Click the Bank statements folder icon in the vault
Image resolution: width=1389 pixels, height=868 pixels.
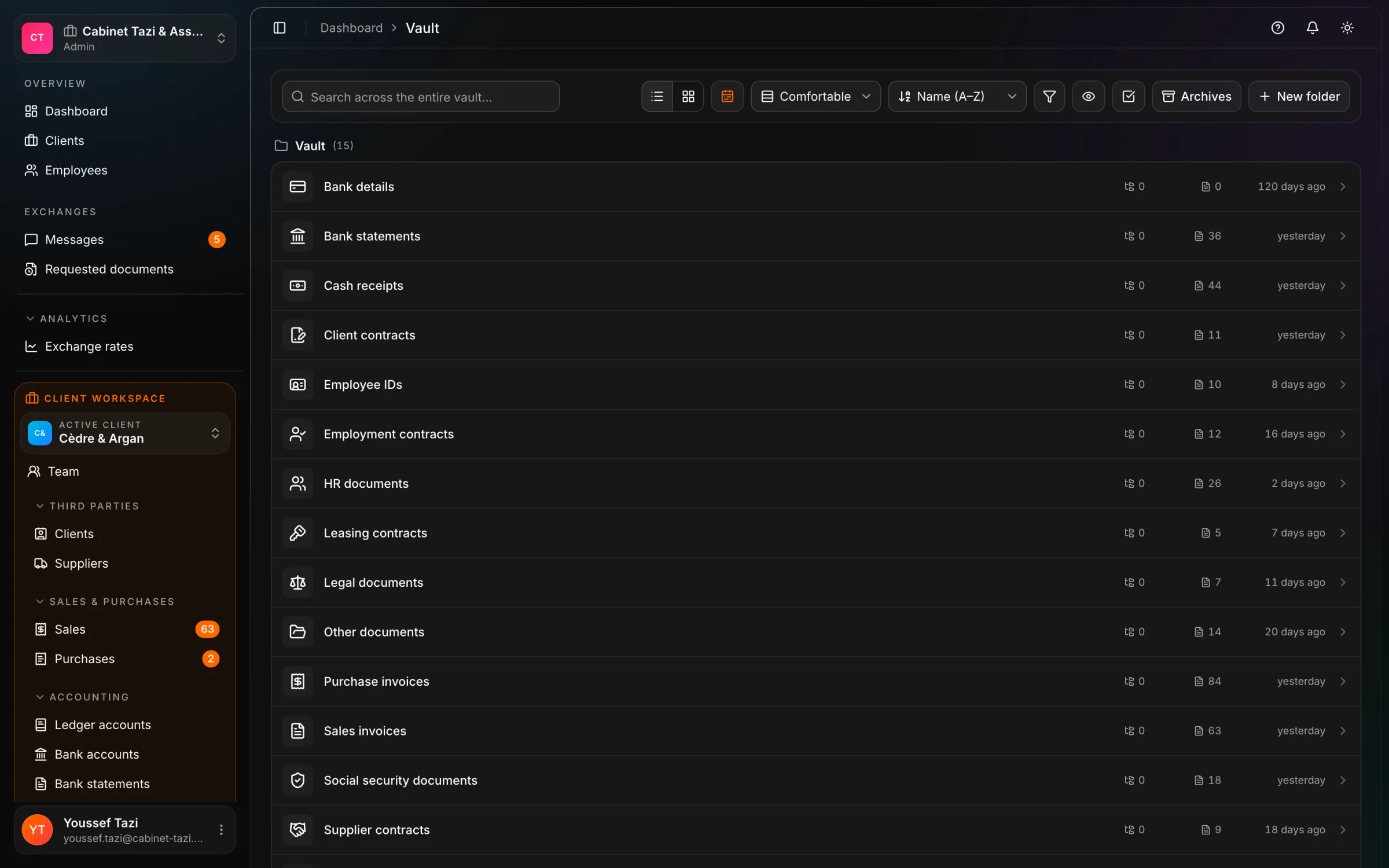(x=297, y=236)
